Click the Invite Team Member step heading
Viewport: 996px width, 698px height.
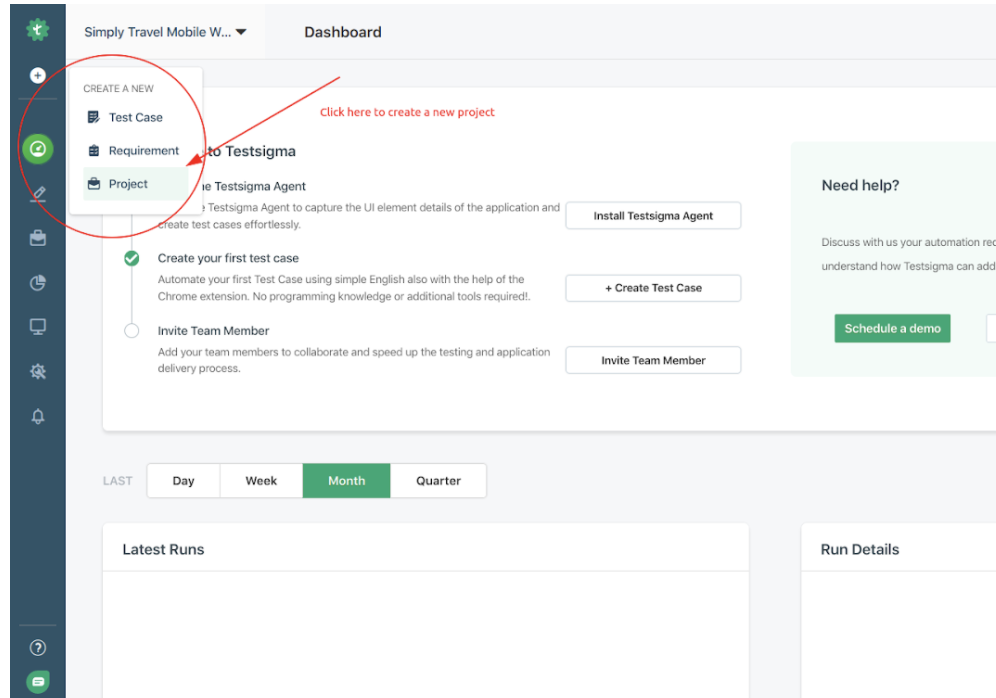213,331
